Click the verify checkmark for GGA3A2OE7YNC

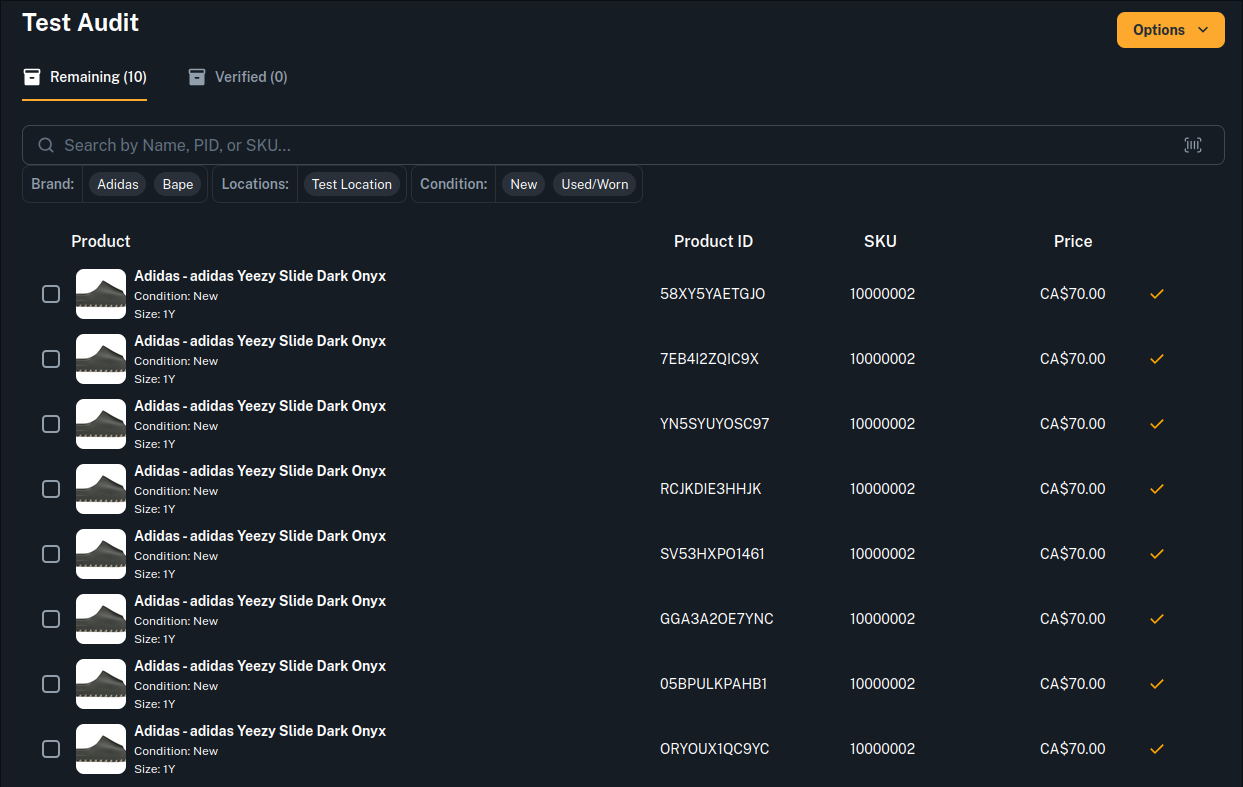1157,619
